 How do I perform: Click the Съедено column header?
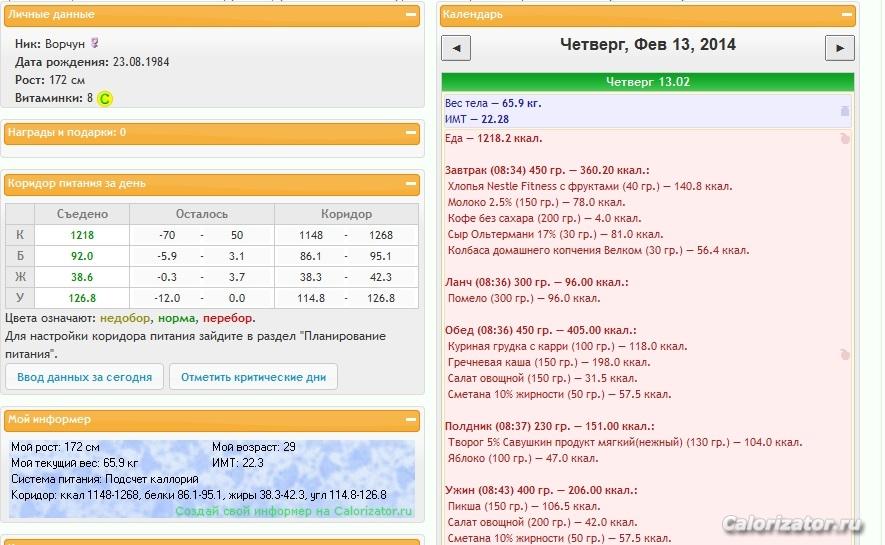pyautogui.click(x=82, y=214)
